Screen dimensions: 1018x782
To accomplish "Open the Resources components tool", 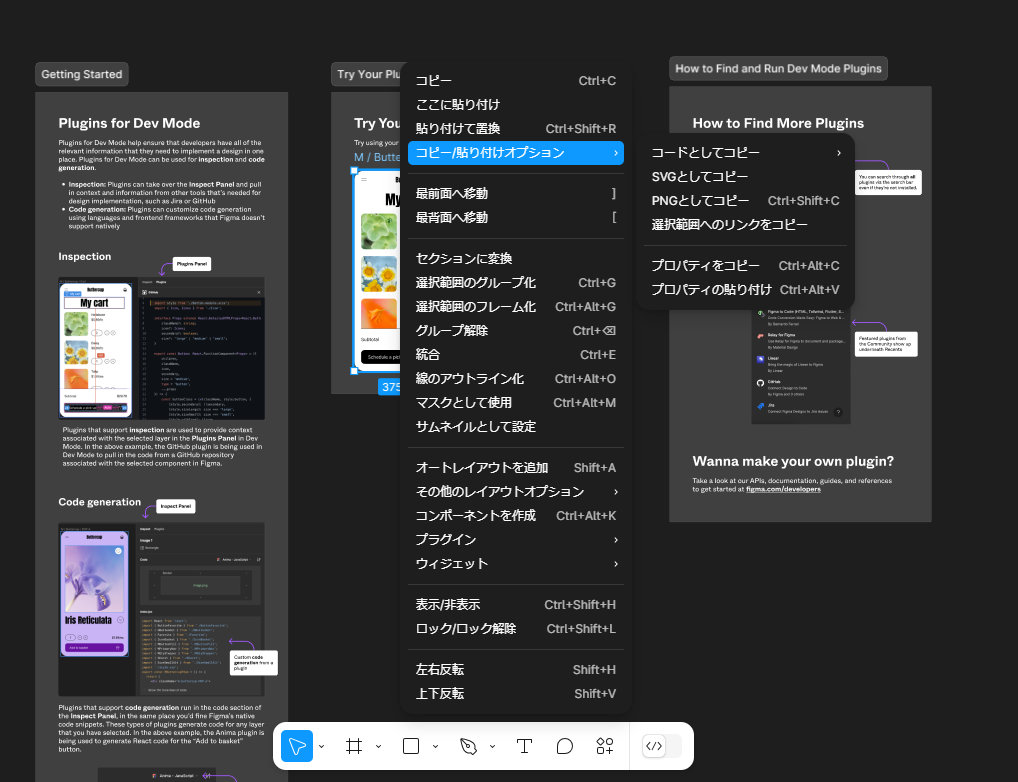I will pos(605,746).
